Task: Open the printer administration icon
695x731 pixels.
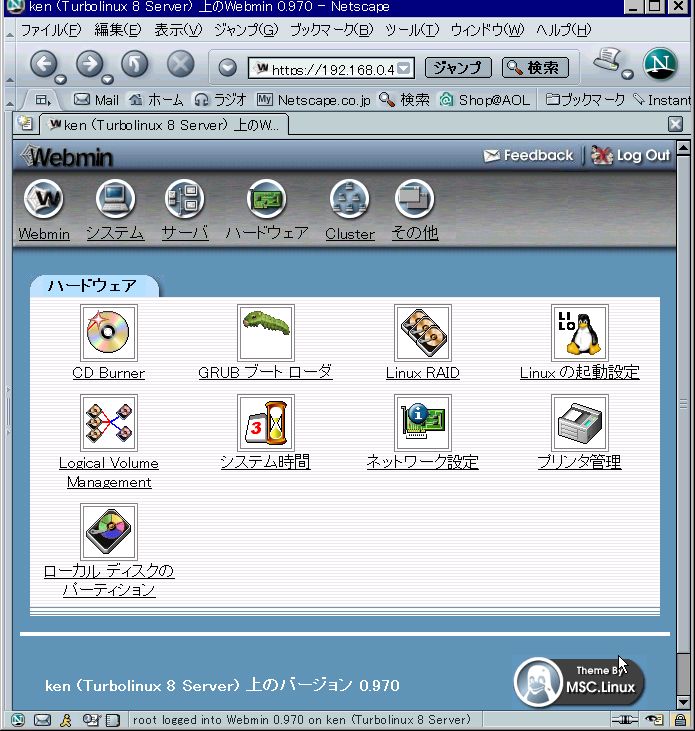Action: 580,422
